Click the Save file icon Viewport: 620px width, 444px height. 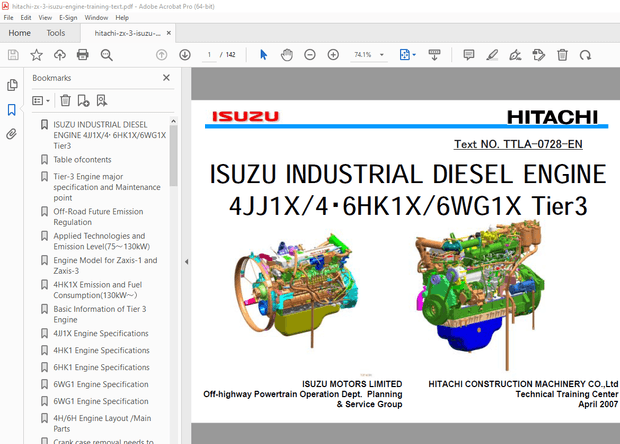(13, 55)
